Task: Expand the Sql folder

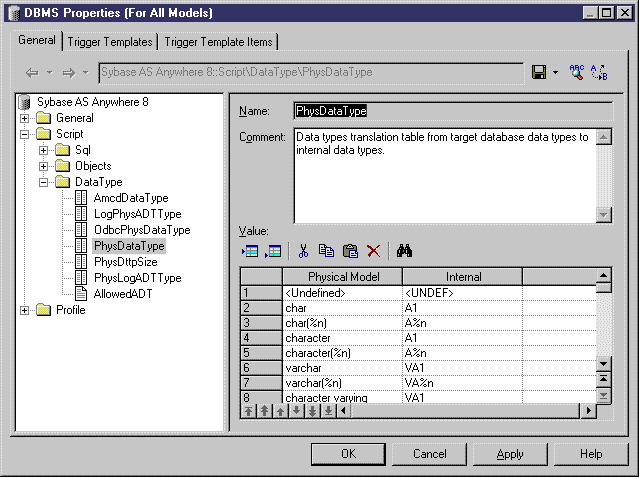Action: click(44, 150)
